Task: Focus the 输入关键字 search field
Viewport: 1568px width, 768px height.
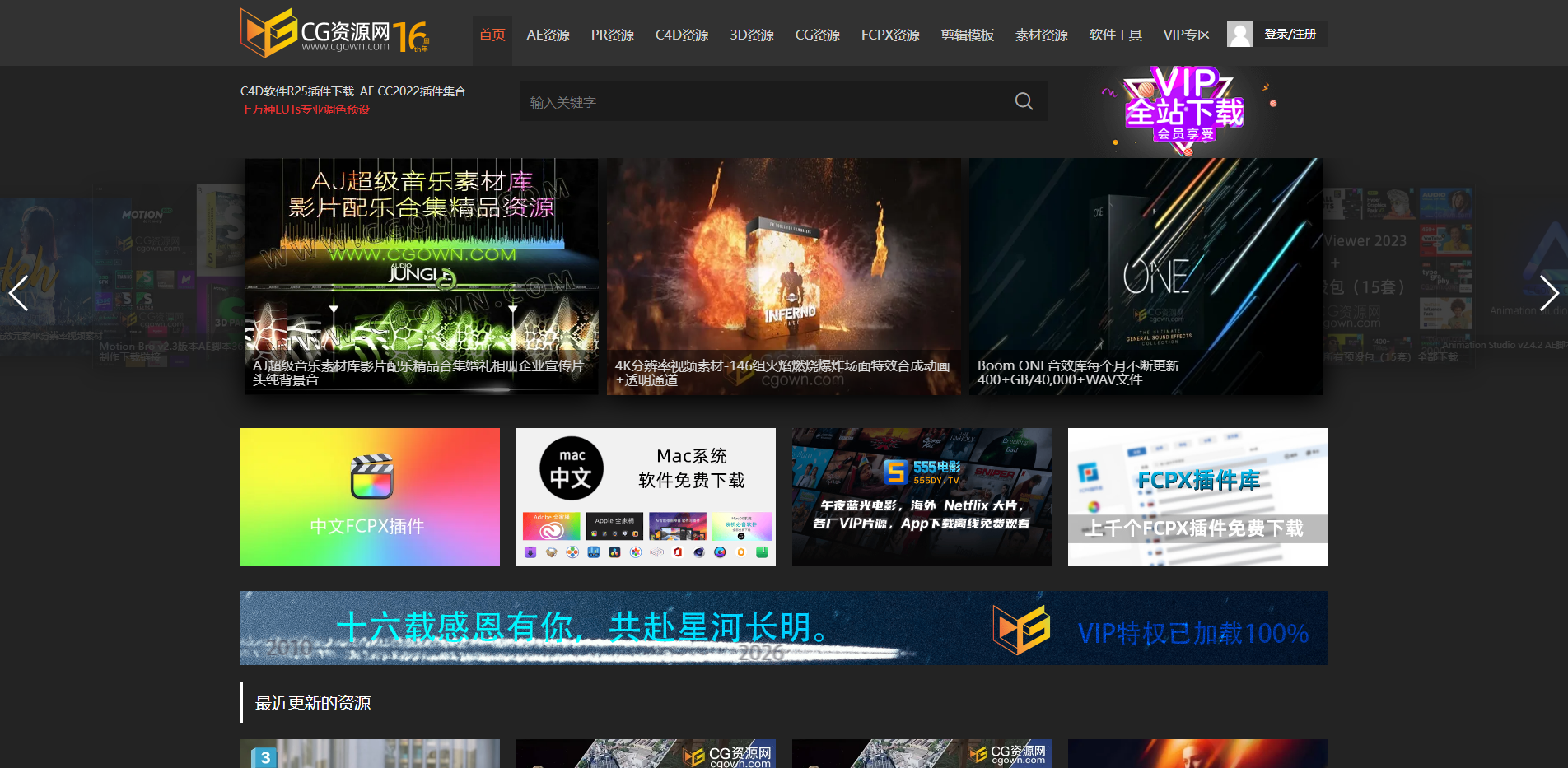Action: point(766,102)
